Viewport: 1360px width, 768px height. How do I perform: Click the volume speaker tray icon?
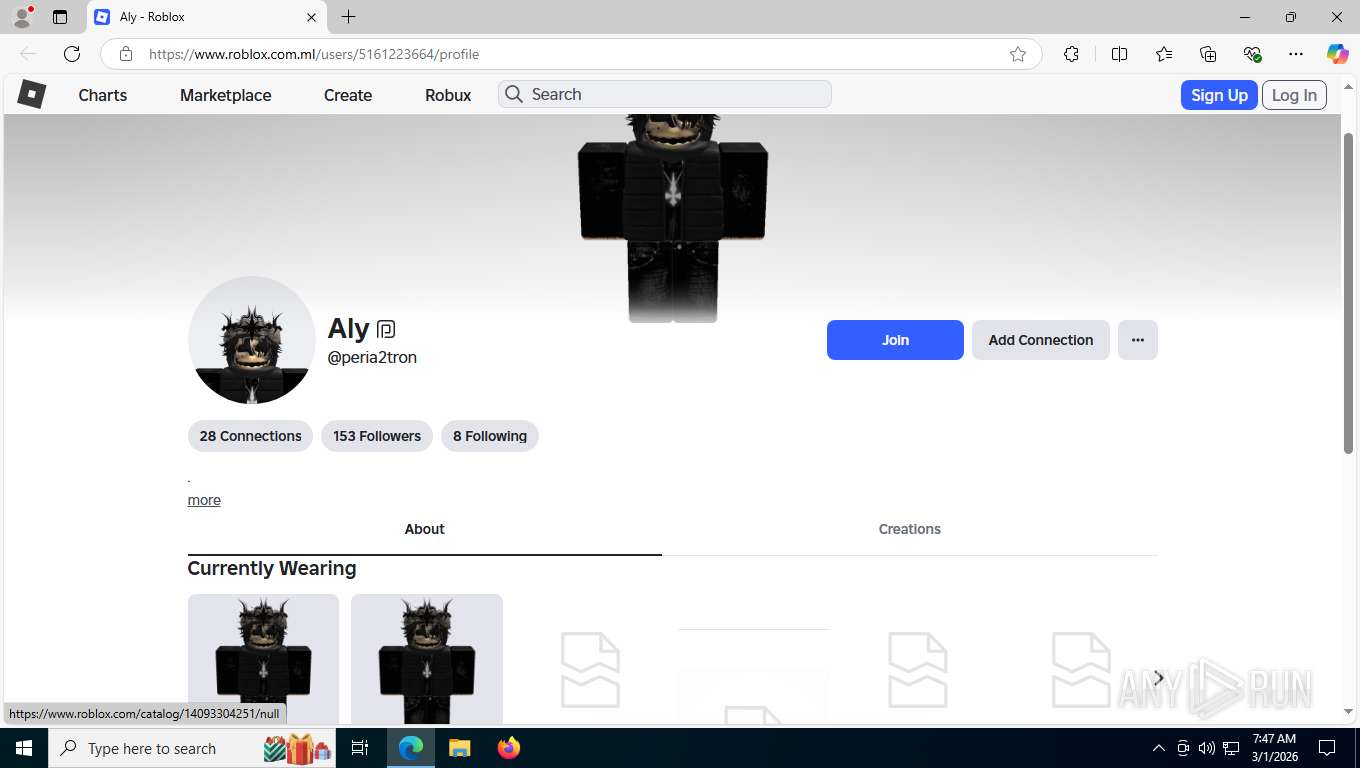point(1206,748)
